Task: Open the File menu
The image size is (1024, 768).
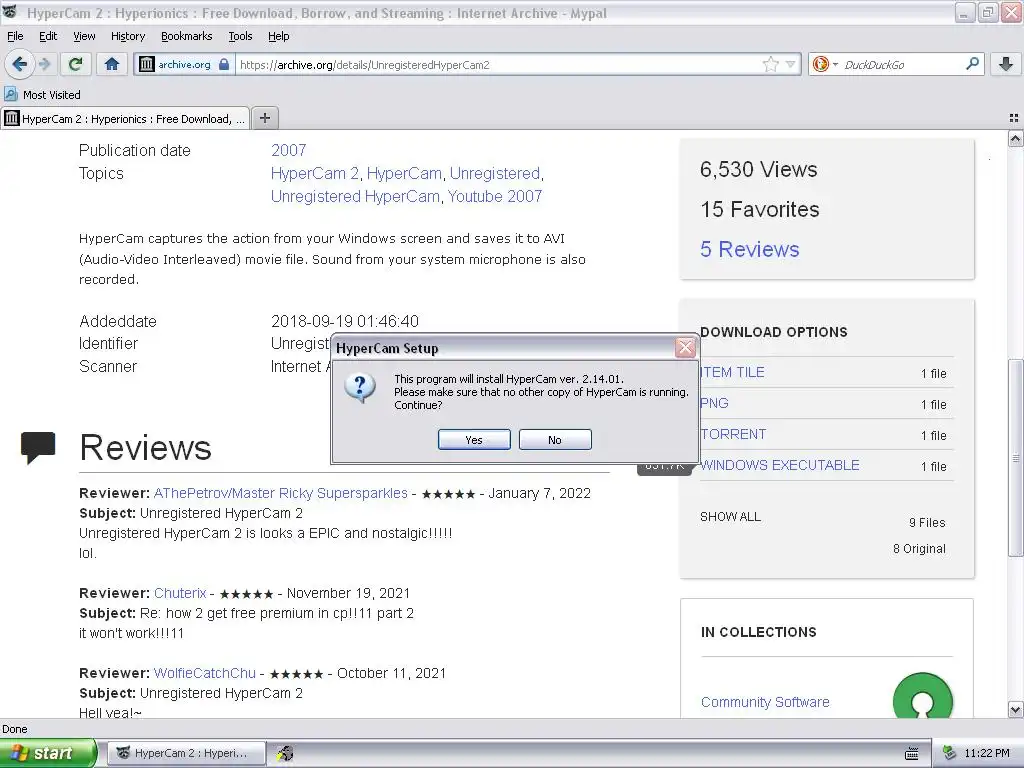Action: click(15, 36)
